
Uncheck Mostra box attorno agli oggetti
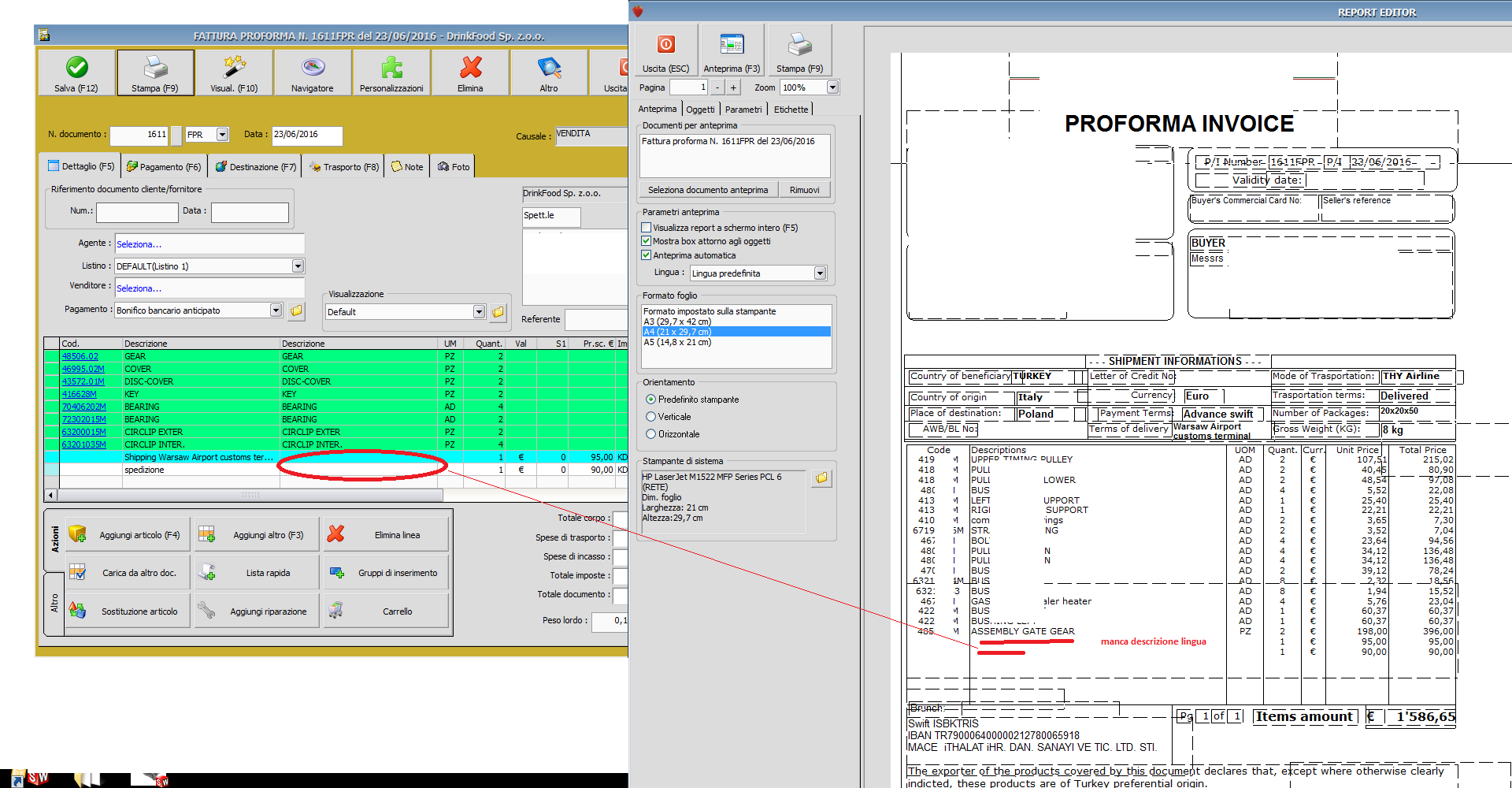(x=646, y=241)
